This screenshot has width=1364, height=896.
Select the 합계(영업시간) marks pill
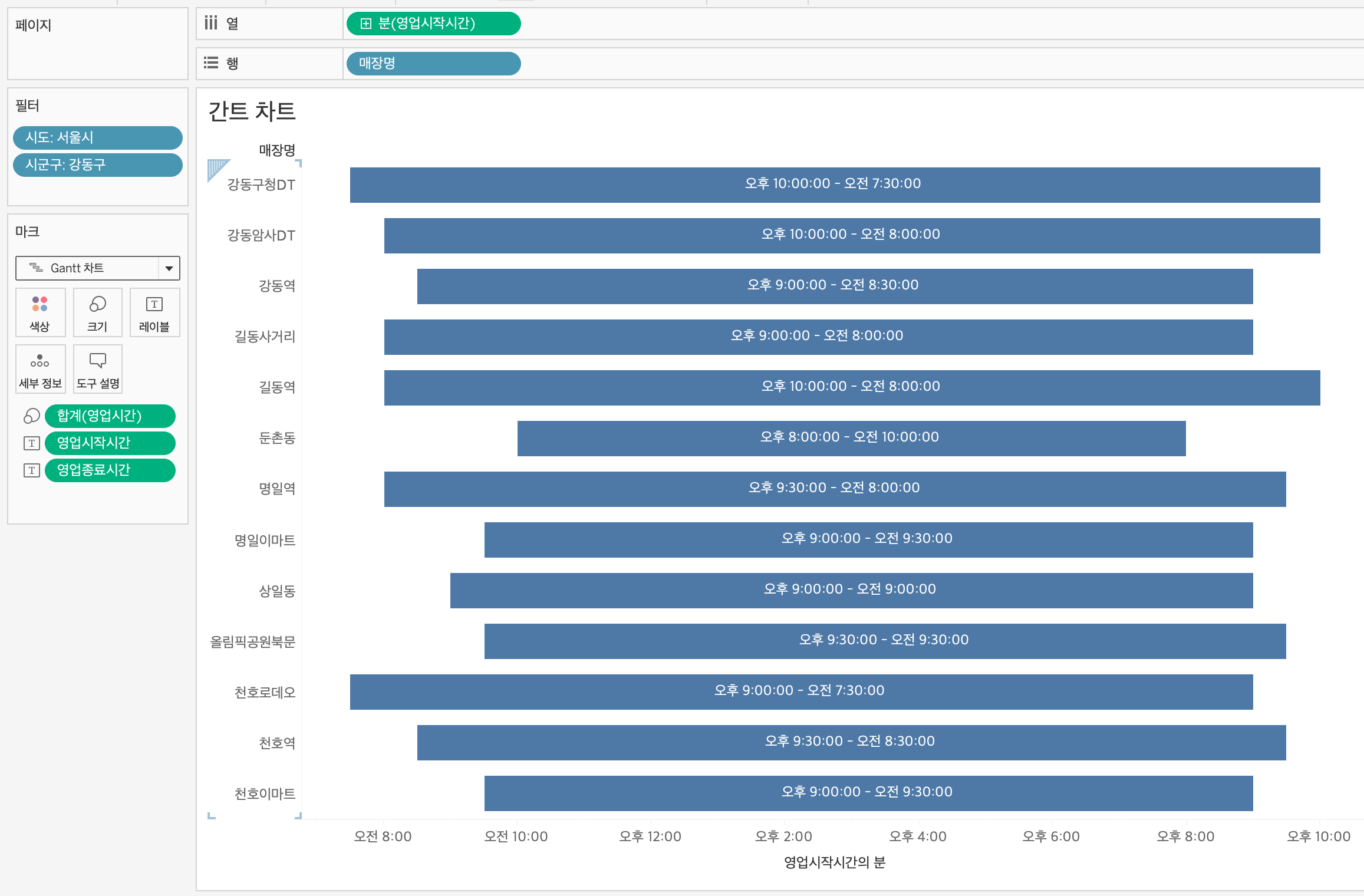click(x=110, y=416)
